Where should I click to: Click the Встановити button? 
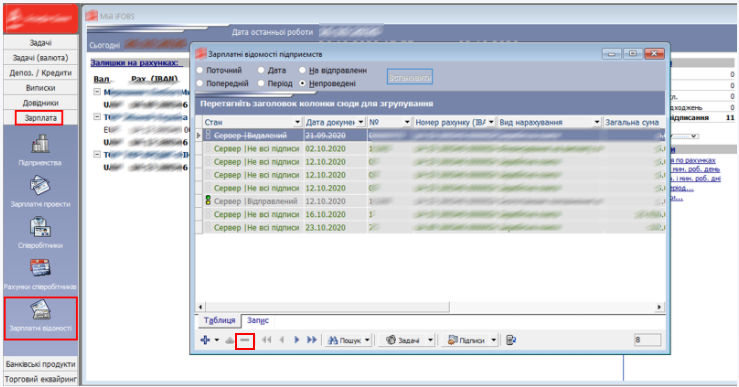tap(410, 77)
